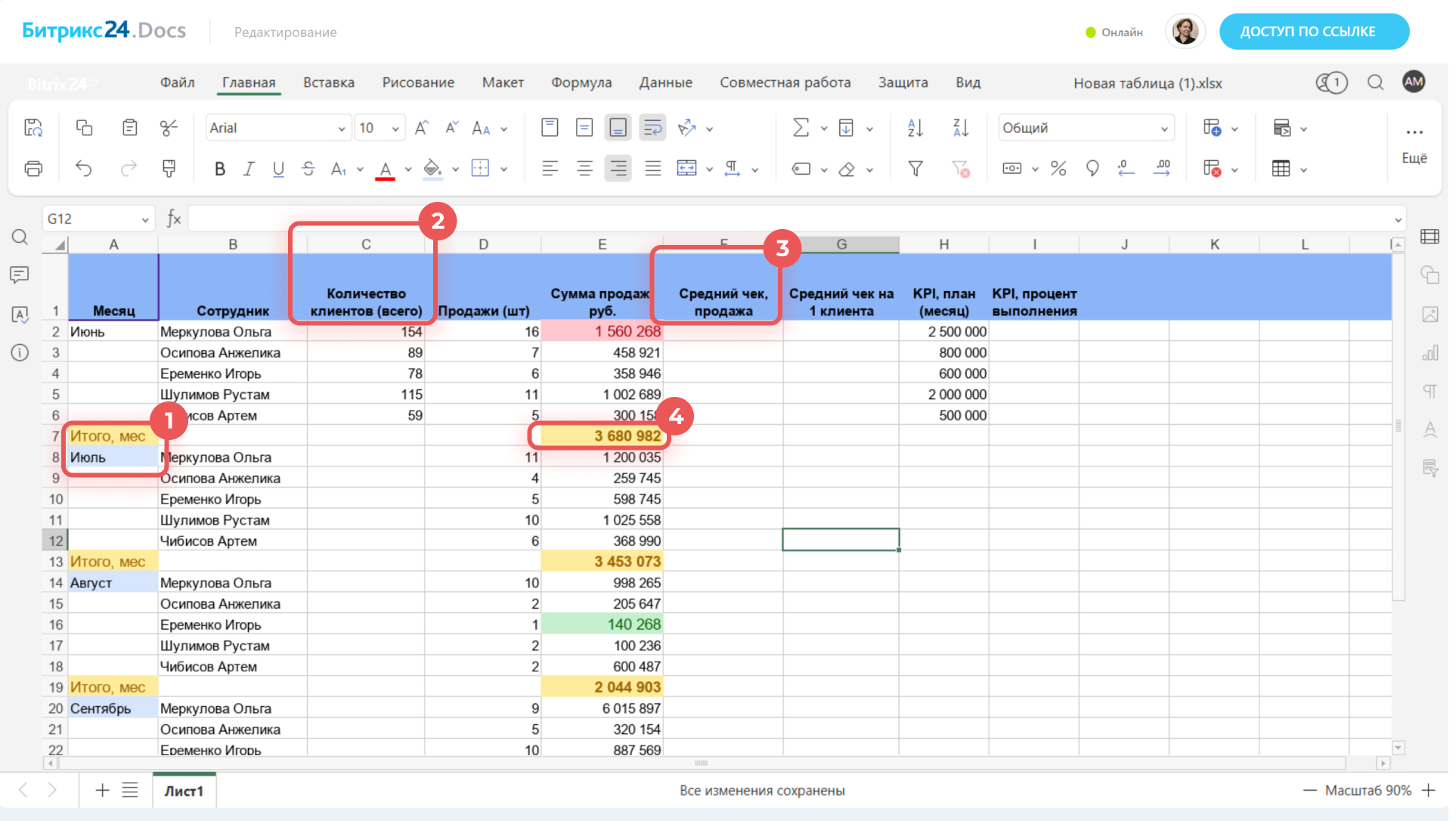Click the merge cells icon
This screenshot has height=821, width=1456.
point(686,169)
